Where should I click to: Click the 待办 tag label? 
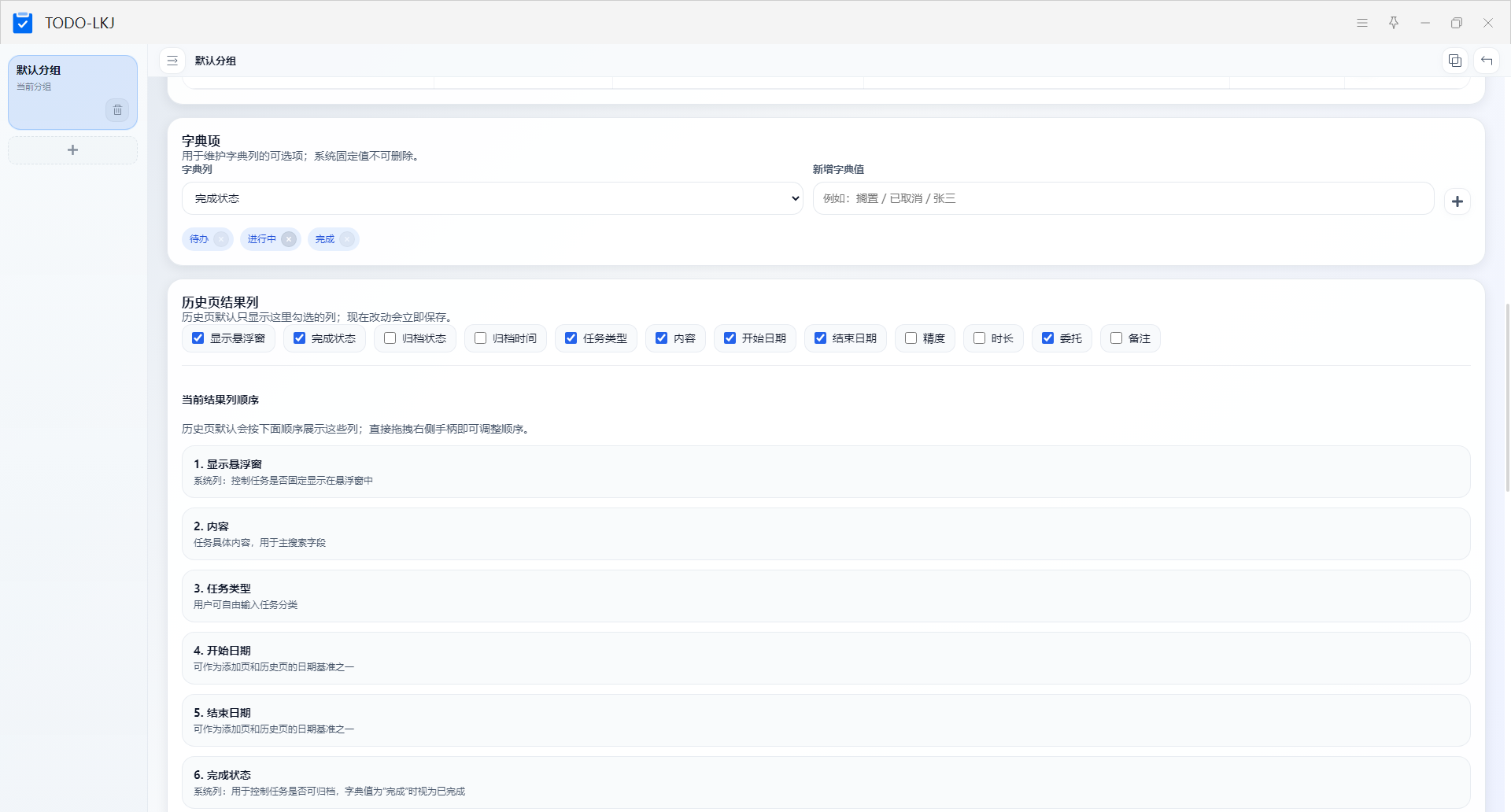pyautogui.click(x=199, y=239)
